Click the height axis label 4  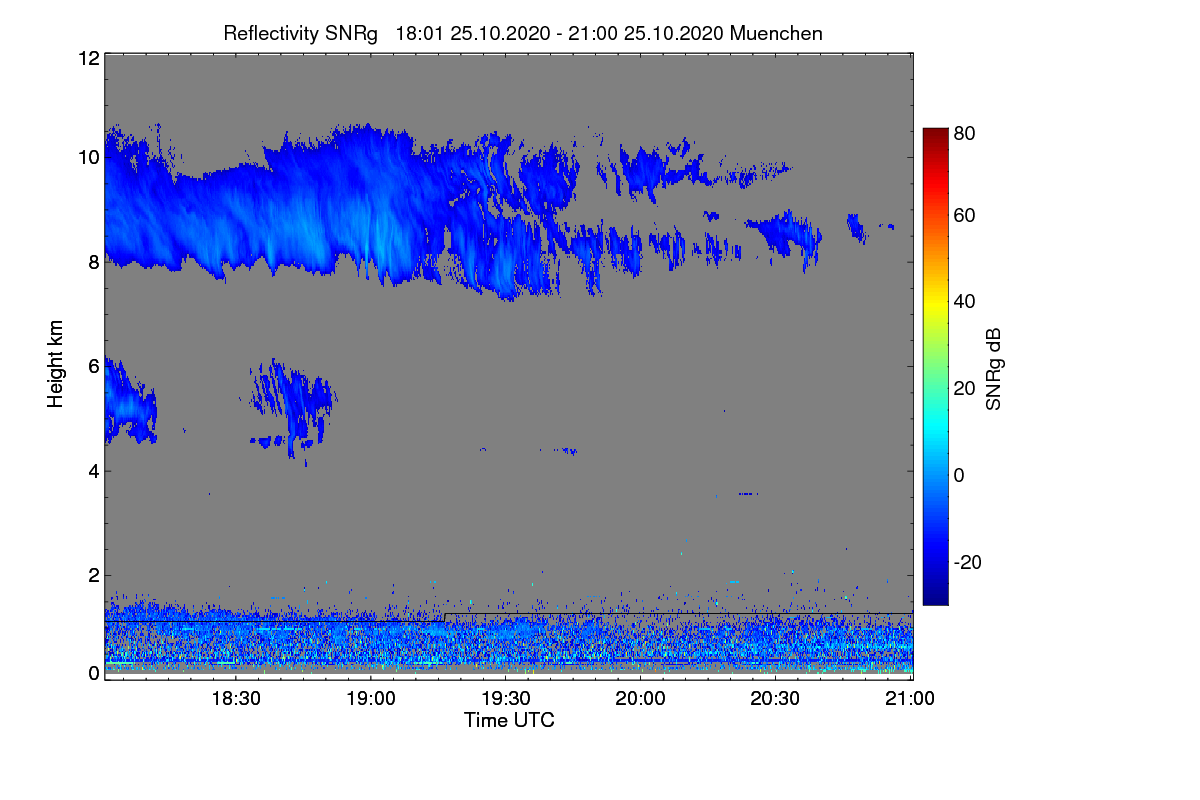coord(93,471)
